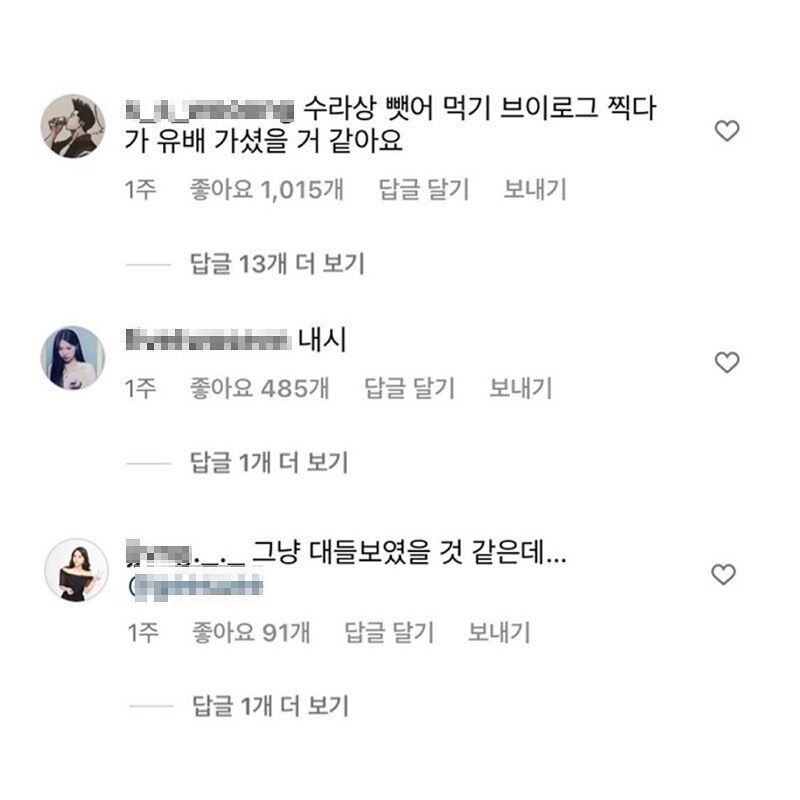Expand '답글 1개 더 보기' under the '내시' comment

point(268,462)
